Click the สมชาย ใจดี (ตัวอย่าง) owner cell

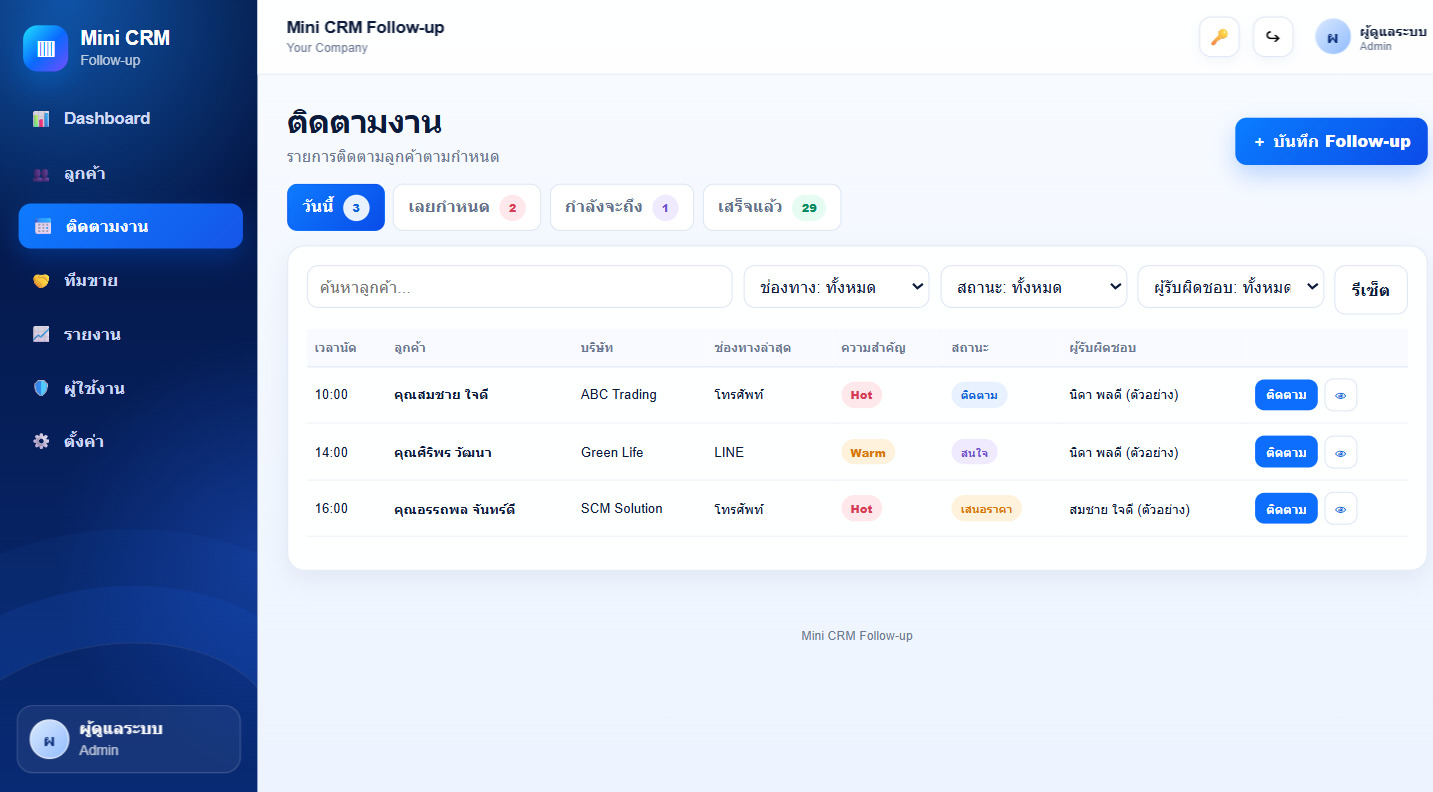click(x=1129, y=509)
